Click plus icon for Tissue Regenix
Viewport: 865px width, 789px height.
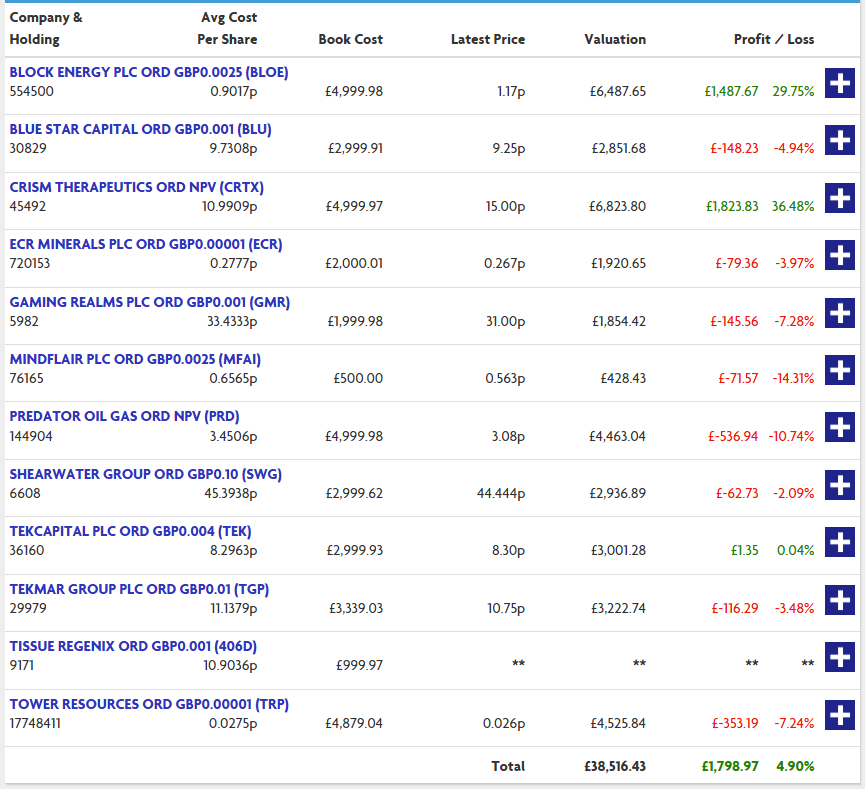[840, 657]
